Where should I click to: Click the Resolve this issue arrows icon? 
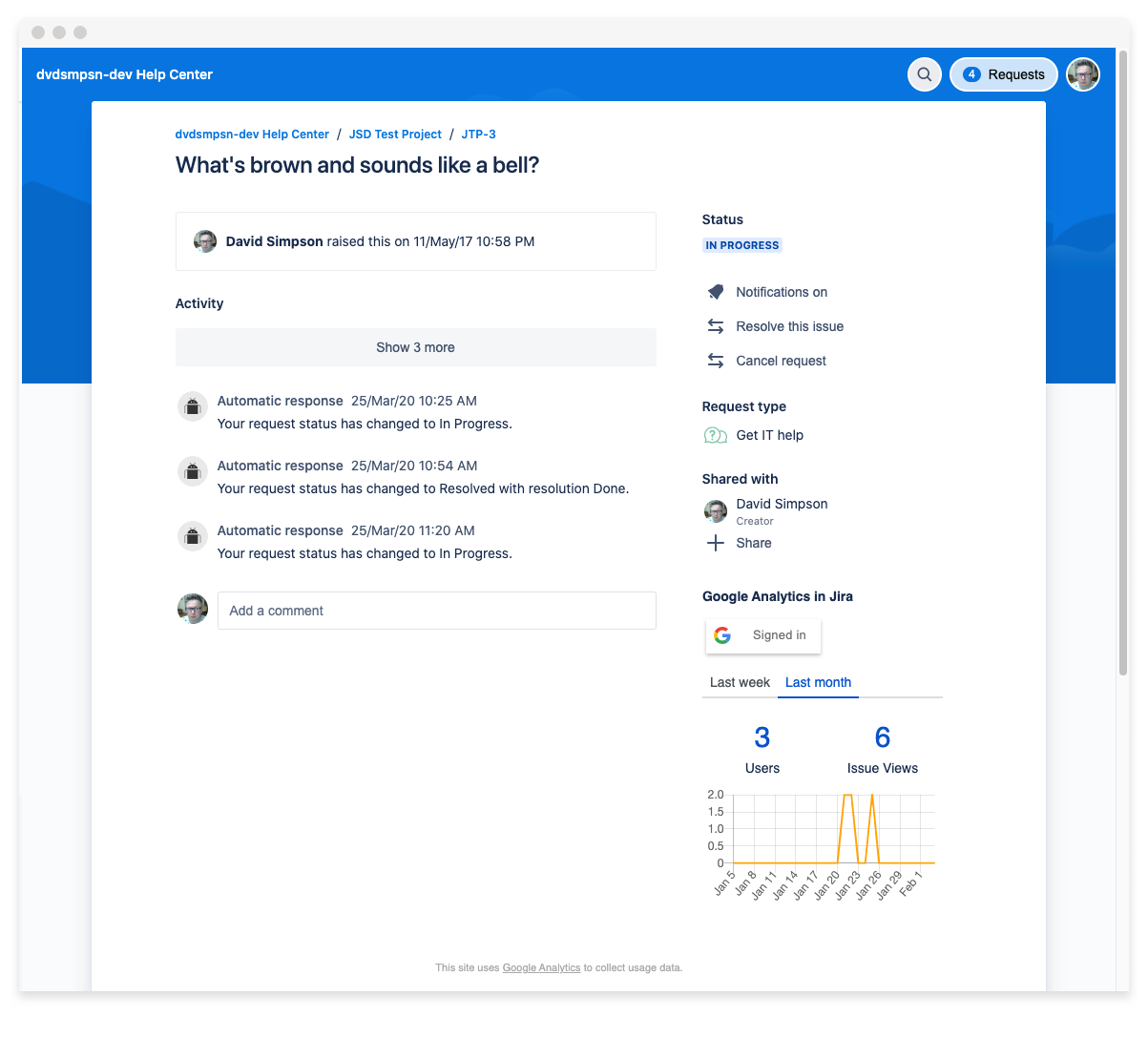(x=716, y=326)
